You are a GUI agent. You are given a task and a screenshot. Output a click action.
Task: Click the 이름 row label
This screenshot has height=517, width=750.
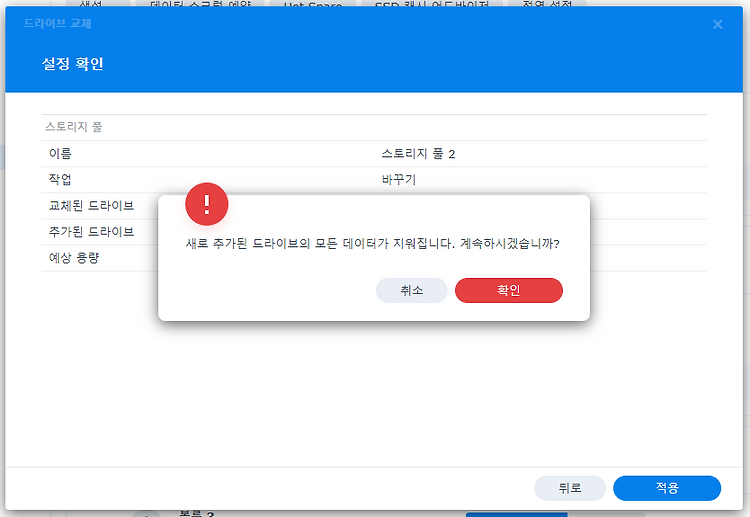pyautogui.click(x=60, y=154)
